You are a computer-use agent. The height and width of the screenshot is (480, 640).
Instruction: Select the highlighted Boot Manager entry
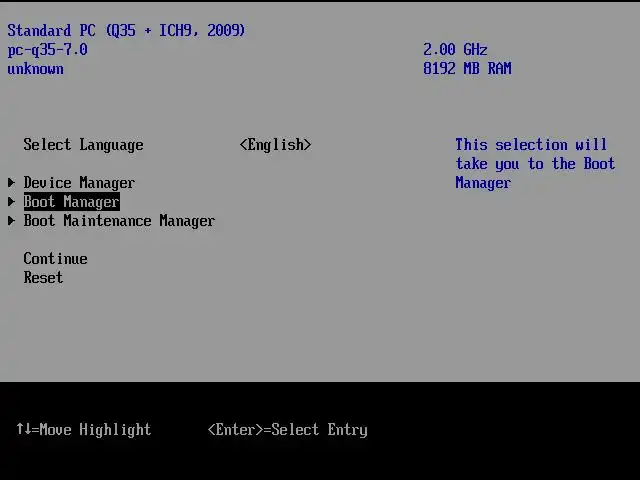(x=71, y=202)
